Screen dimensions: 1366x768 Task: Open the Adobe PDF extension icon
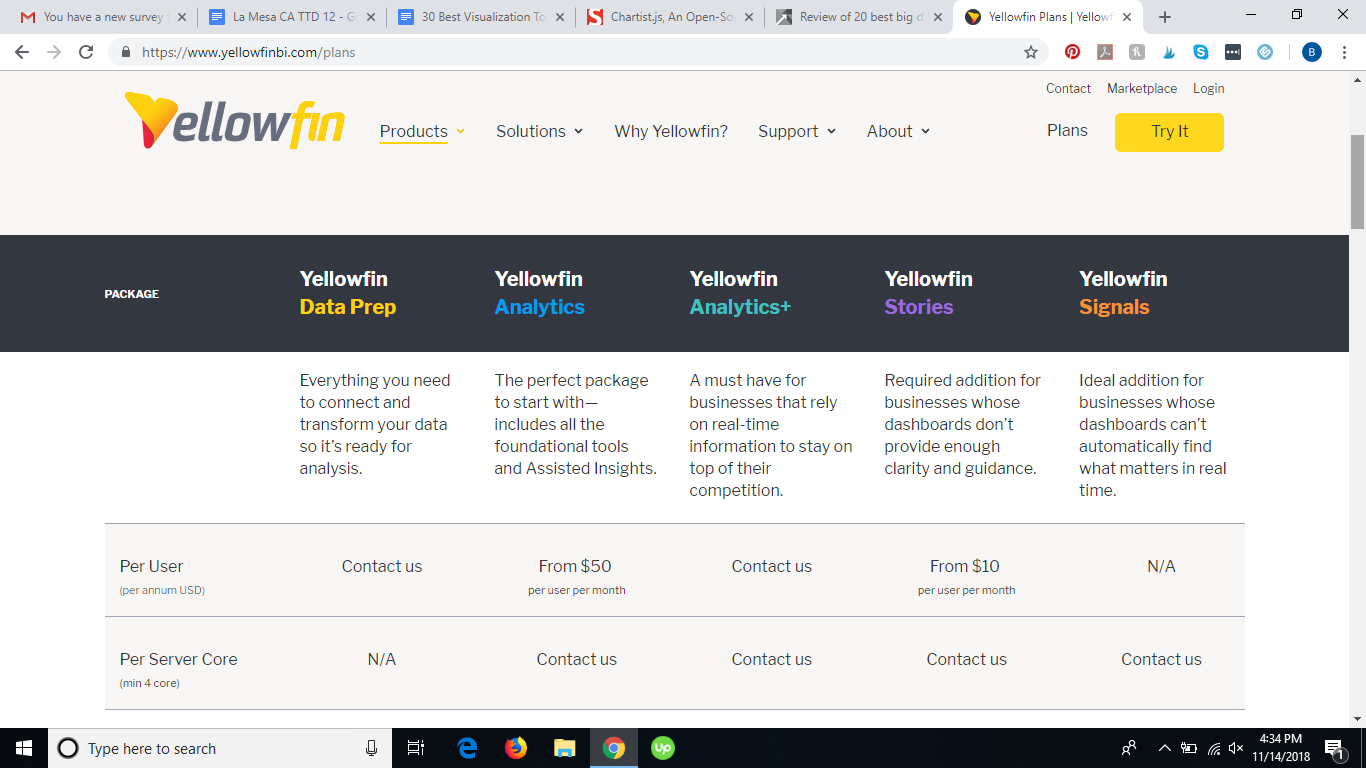pyautogui.click(x=1105, y=52)
